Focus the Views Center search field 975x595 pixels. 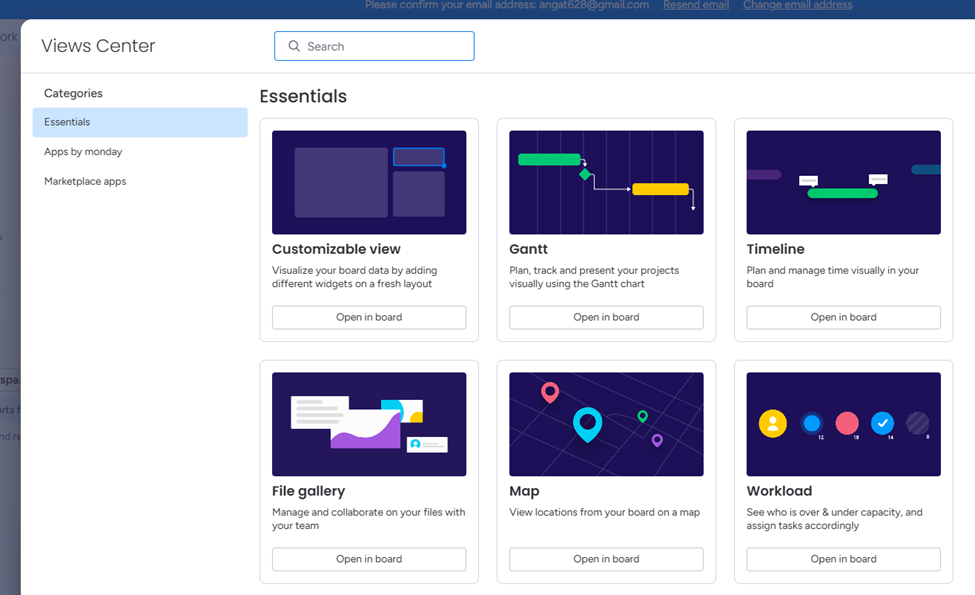[x=374, y=46]
